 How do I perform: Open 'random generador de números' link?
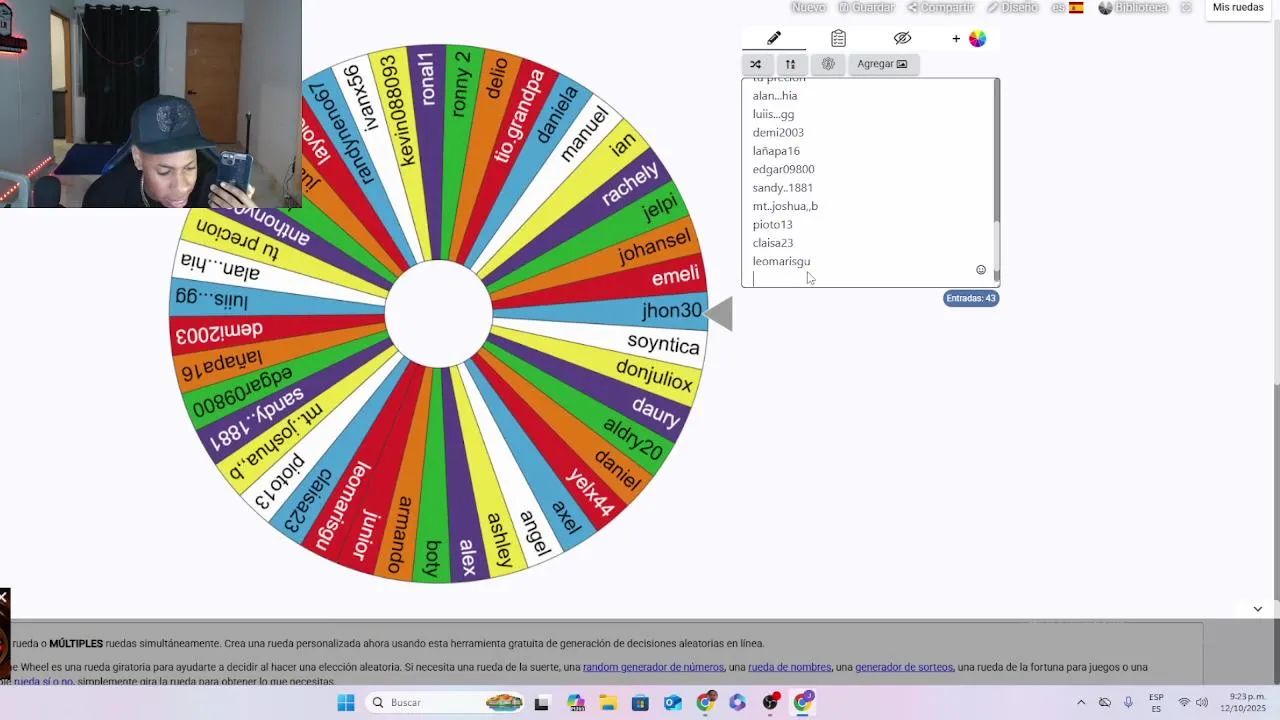(x=653, y=667)
